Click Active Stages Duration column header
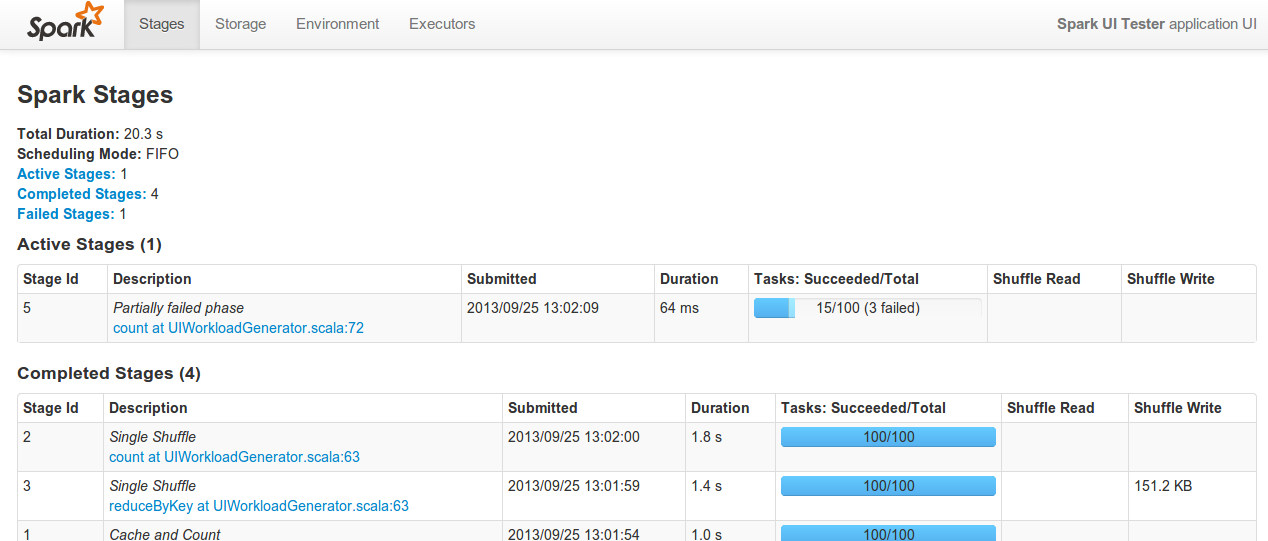 (689, 279)
